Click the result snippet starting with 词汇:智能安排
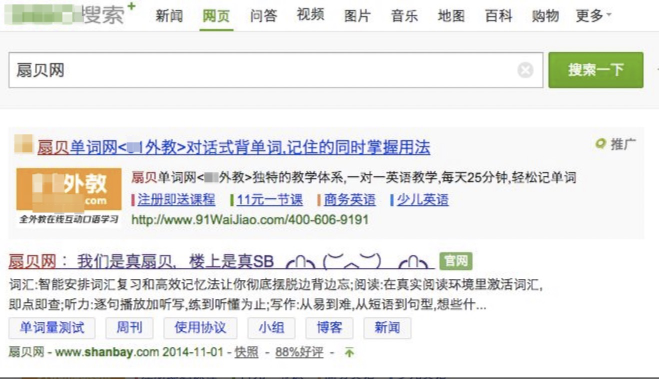The height and width of the screenshot is (379, 659). [275, 295]
